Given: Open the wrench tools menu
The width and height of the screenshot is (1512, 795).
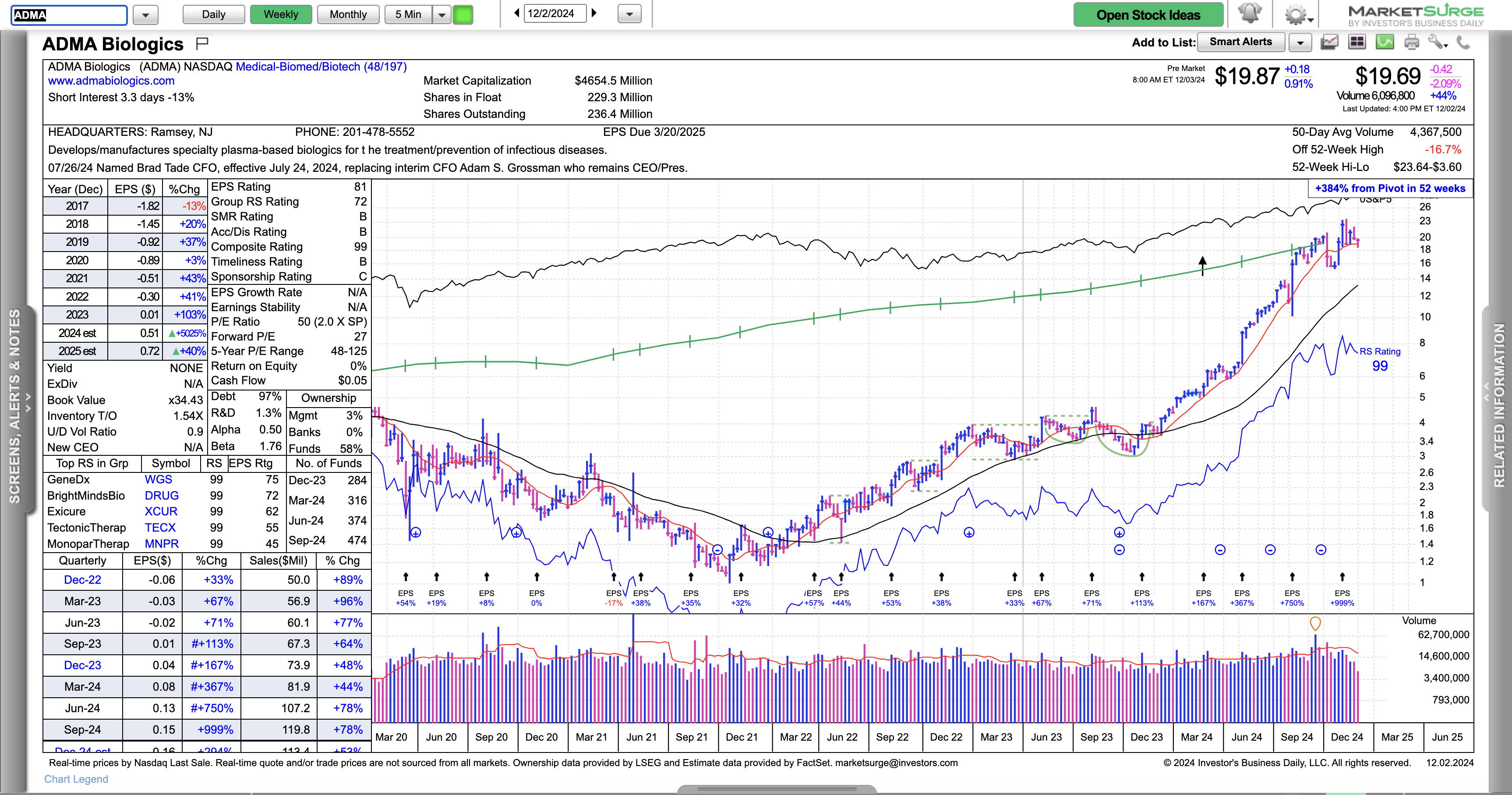Looking at the screenshot, I should pos(1437,42).
